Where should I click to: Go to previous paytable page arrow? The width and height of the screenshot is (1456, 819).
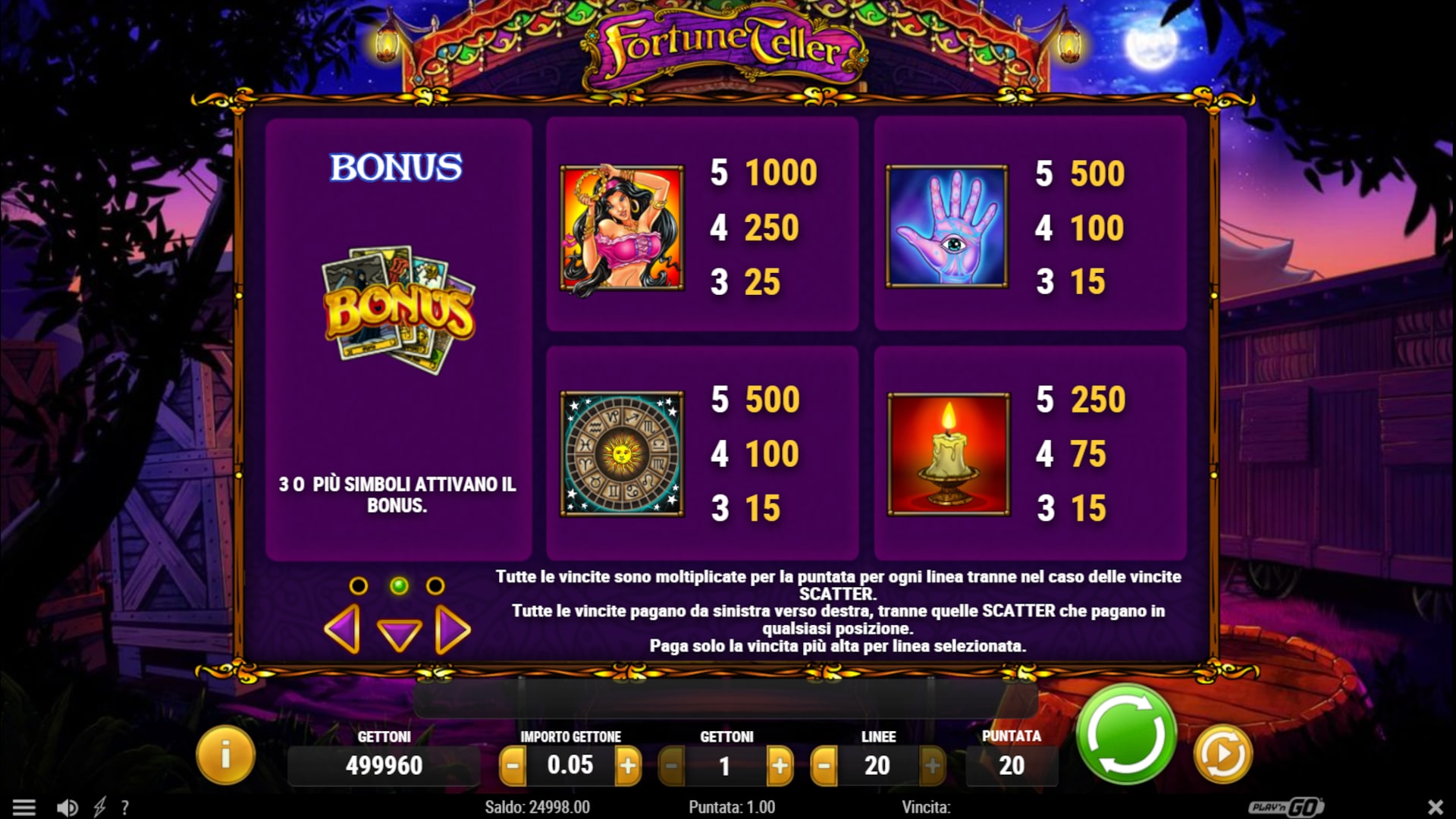click(342, 629)
